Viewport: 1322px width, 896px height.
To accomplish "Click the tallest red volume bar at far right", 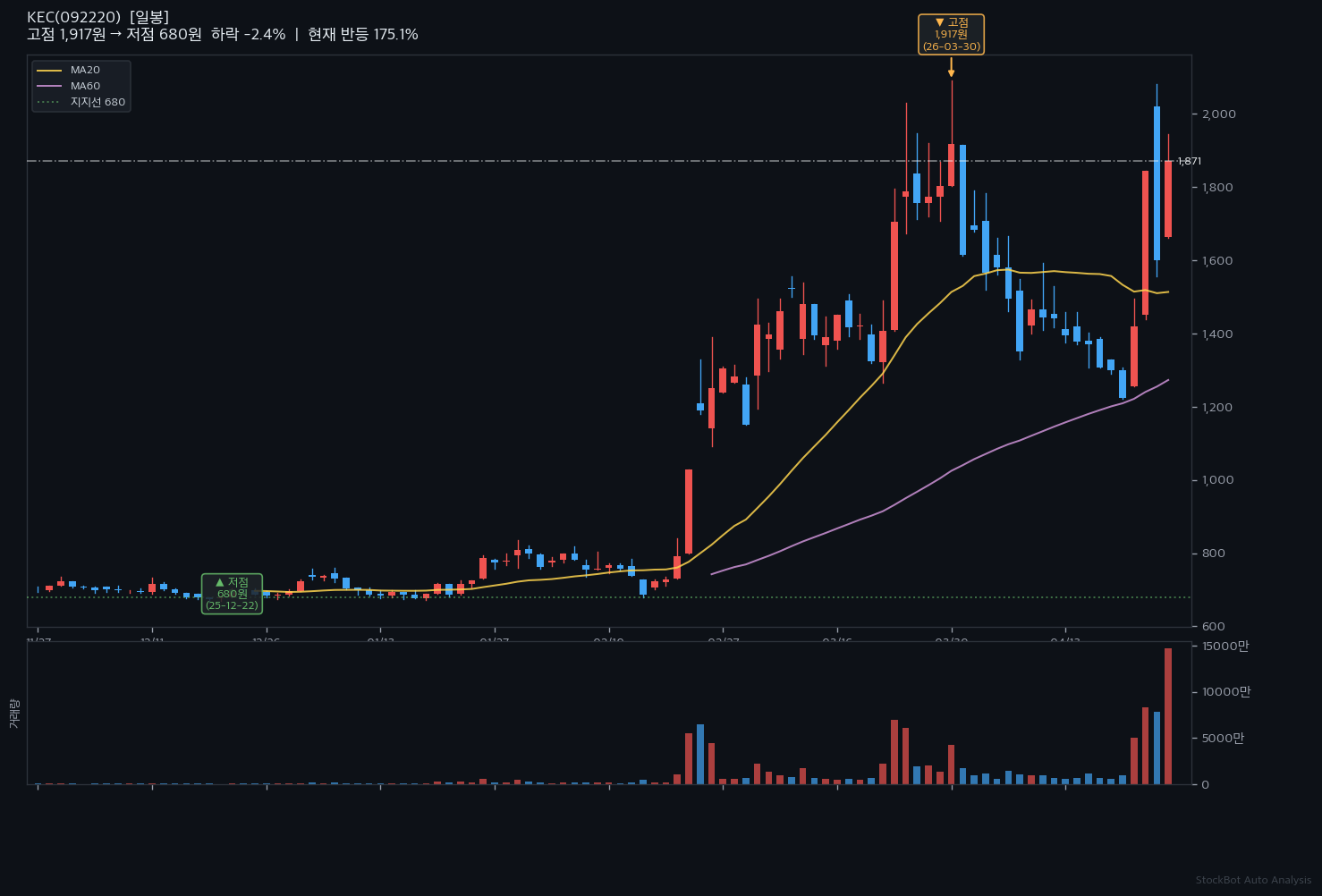I will [x=1168, y=716].
